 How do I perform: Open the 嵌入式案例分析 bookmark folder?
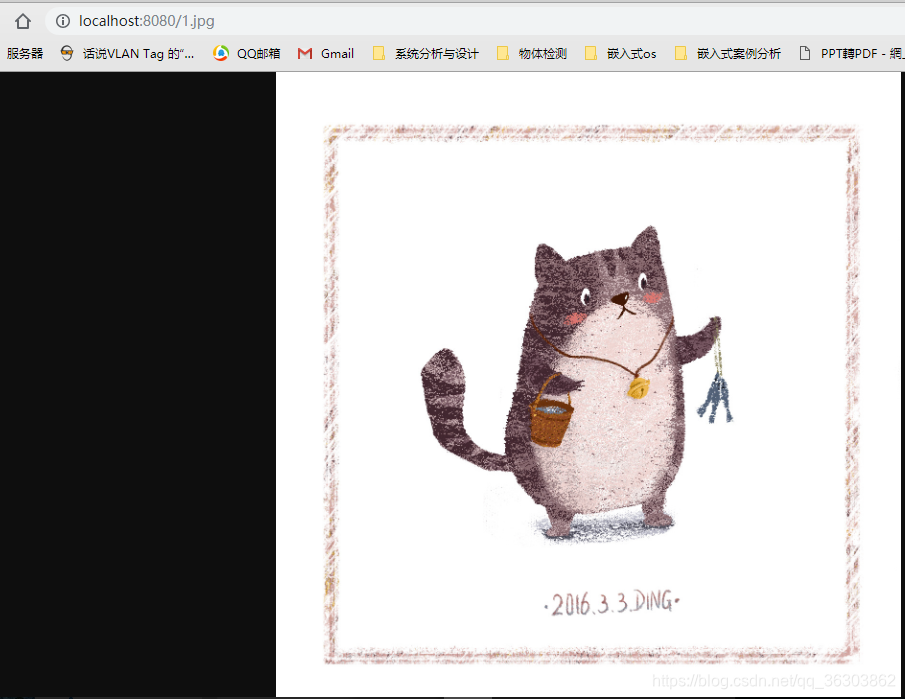[x=728, y=54]
